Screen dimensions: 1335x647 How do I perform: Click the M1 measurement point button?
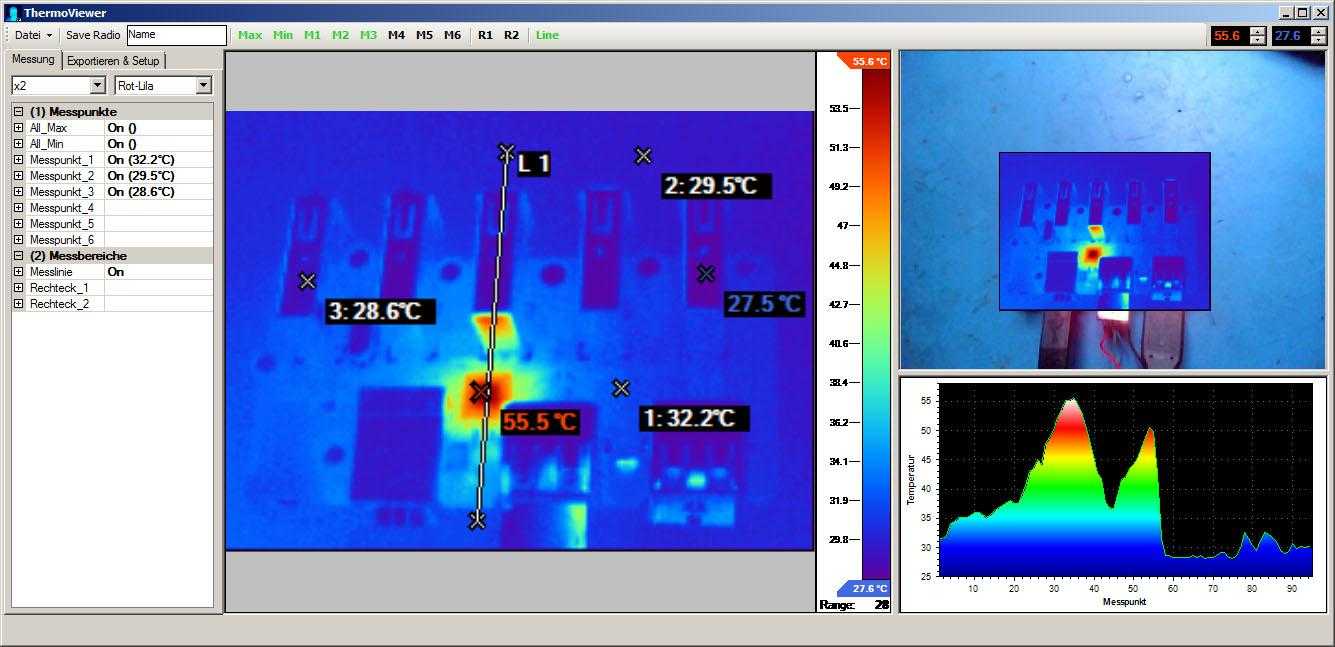[x=312, y=35]
